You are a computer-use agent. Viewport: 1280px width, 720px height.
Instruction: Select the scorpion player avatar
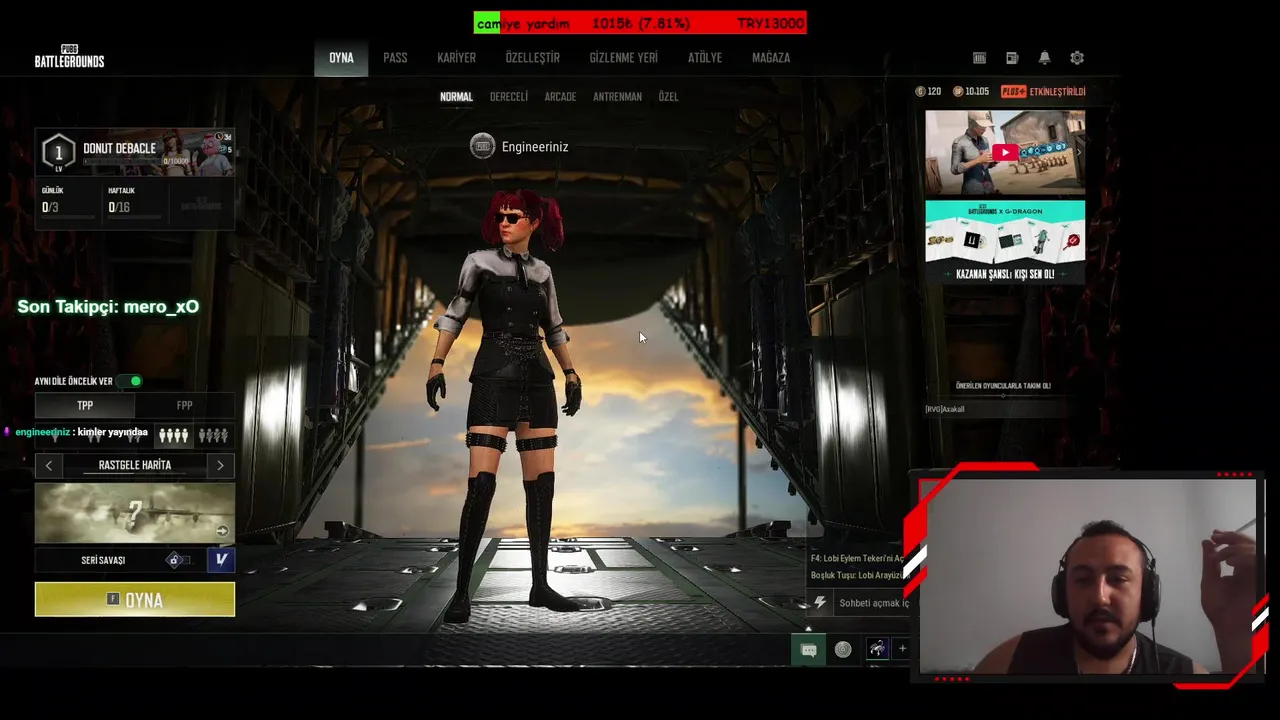(877, 649)
